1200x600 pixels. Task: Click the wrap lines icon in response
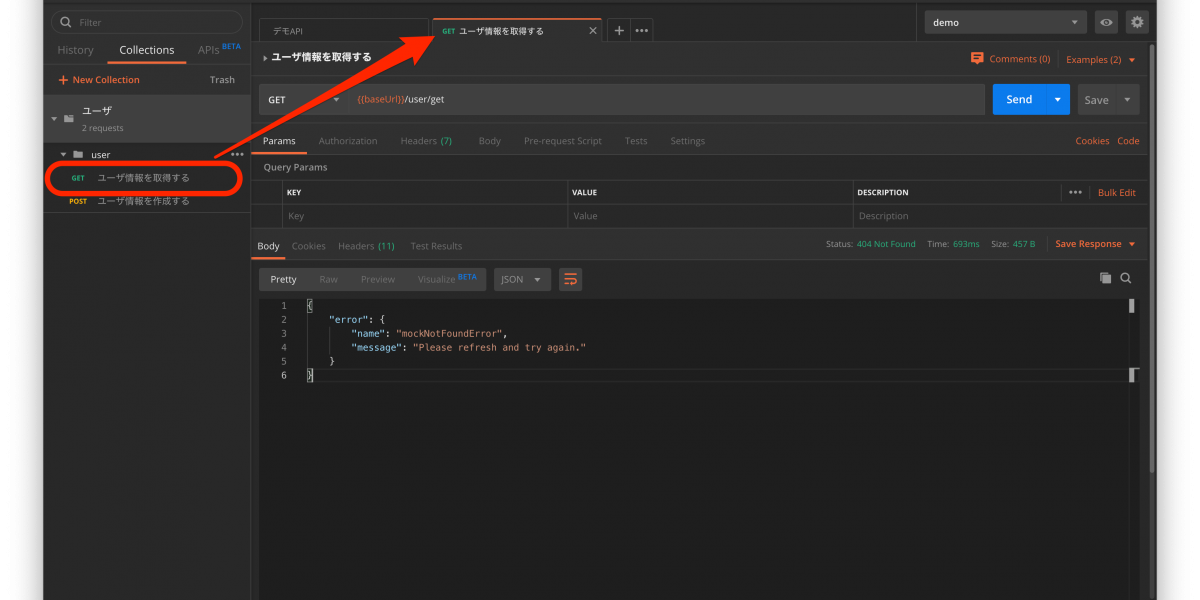pos(570,280)
